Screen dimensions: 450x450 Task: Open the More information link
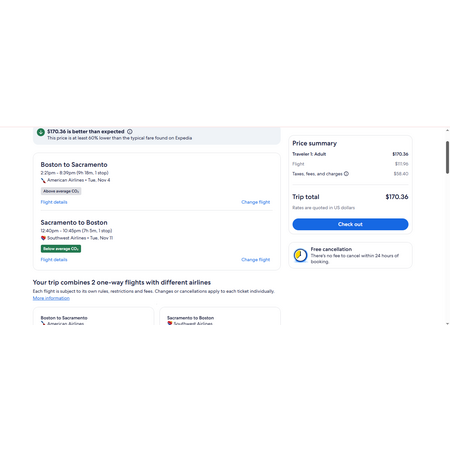click(x=51, y=298)
